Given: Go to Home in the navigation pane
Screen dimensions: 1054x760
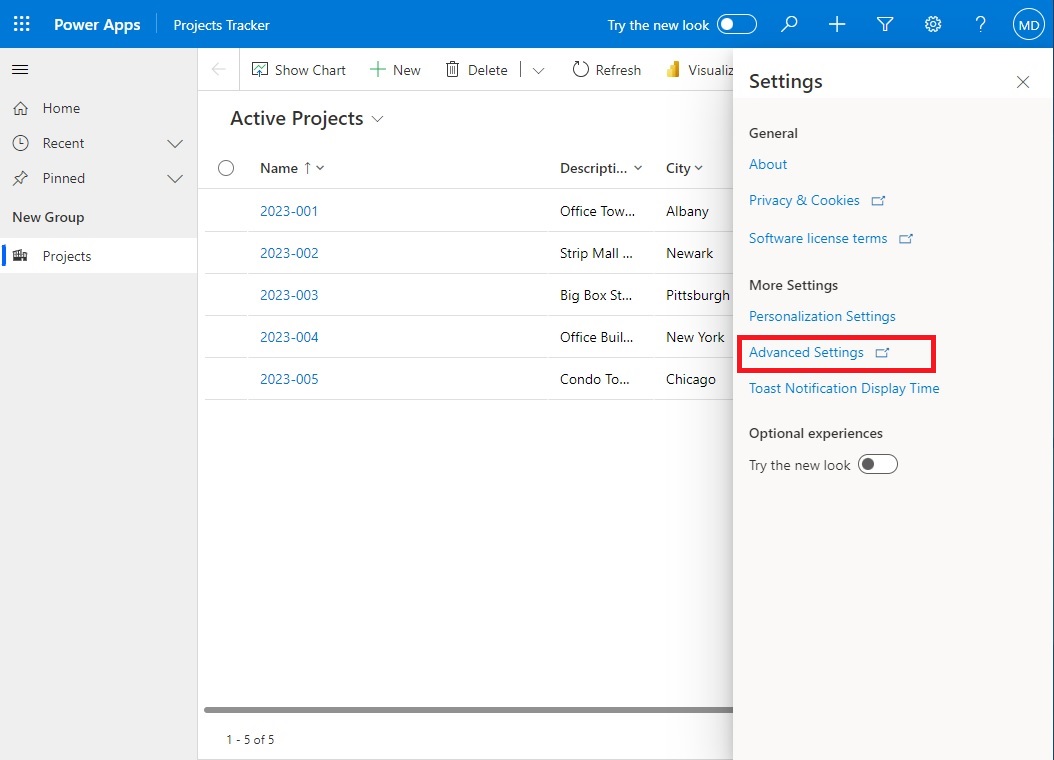Looking at the screenshot, I should pyautogui.click(x=60, y=108).
